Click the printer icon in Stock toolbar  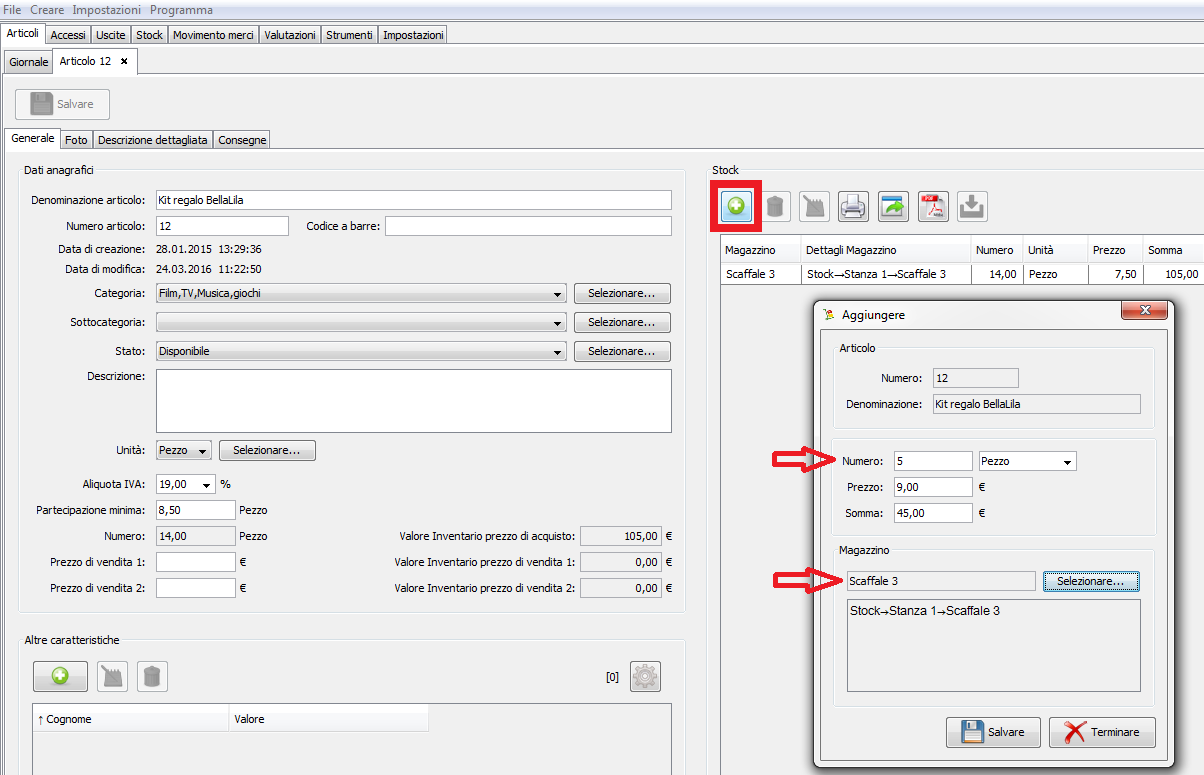click(852, 206)
